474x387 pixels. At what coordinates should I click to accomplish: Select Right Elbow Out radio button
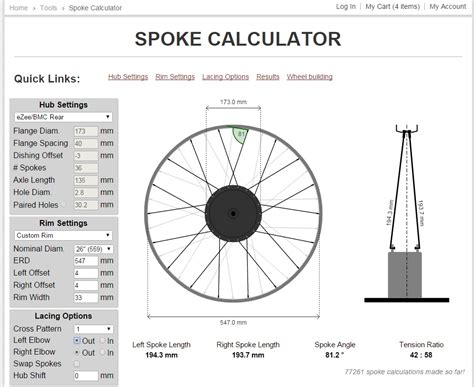(77, 352)
